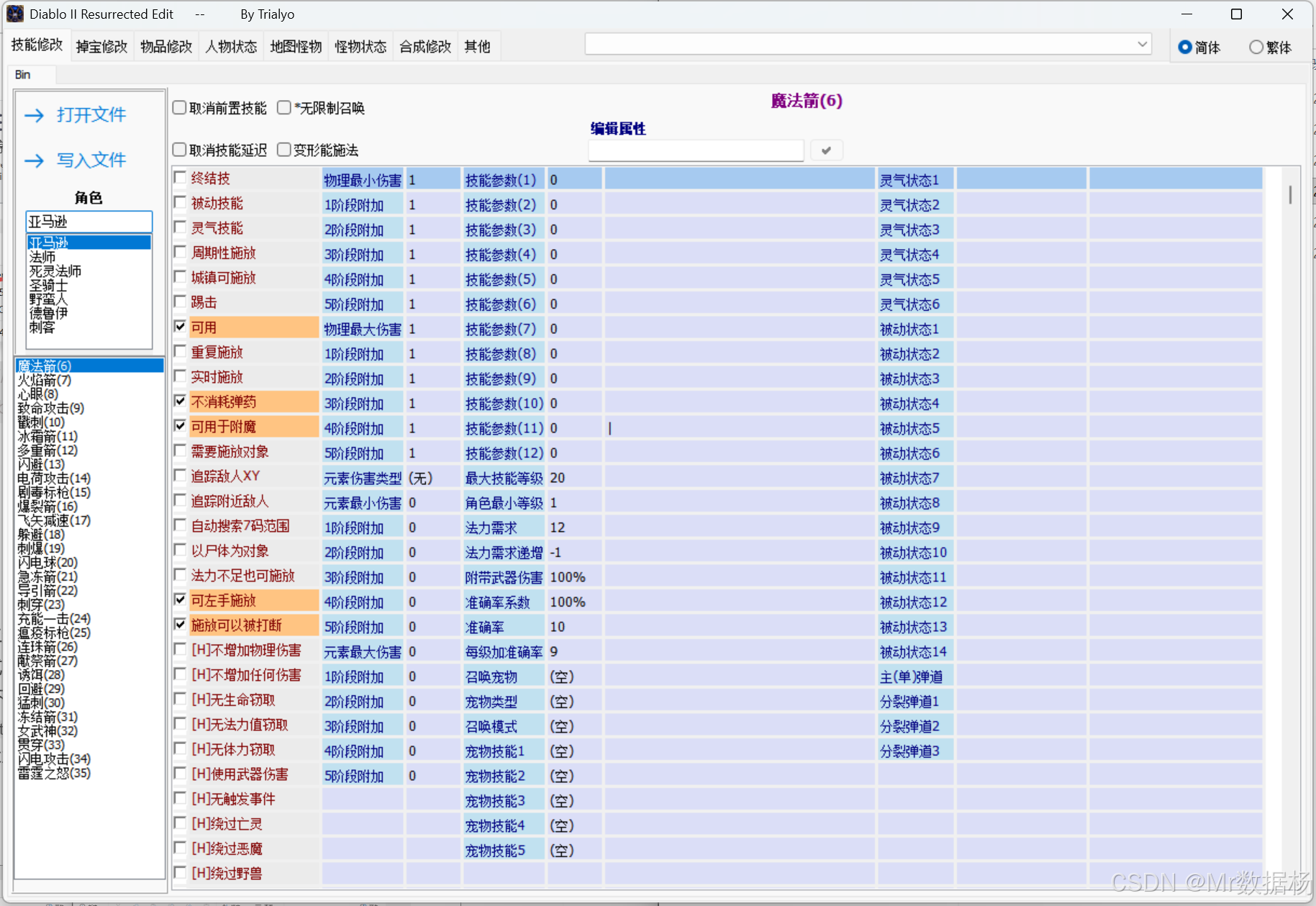Uncheck the 可用 checkbox

(x=181, y=327)
